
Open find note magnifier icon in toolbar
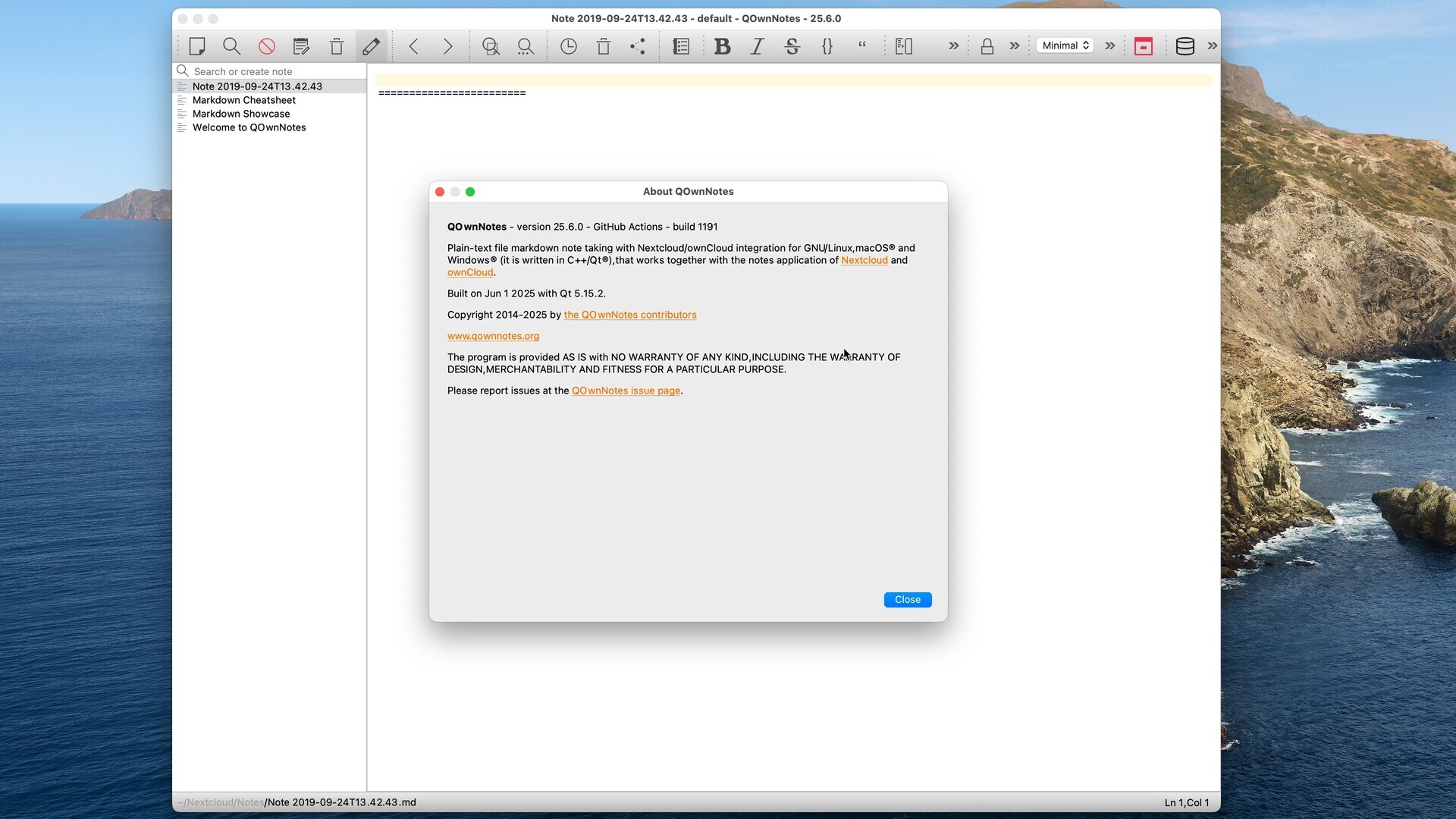coord(232,46)
